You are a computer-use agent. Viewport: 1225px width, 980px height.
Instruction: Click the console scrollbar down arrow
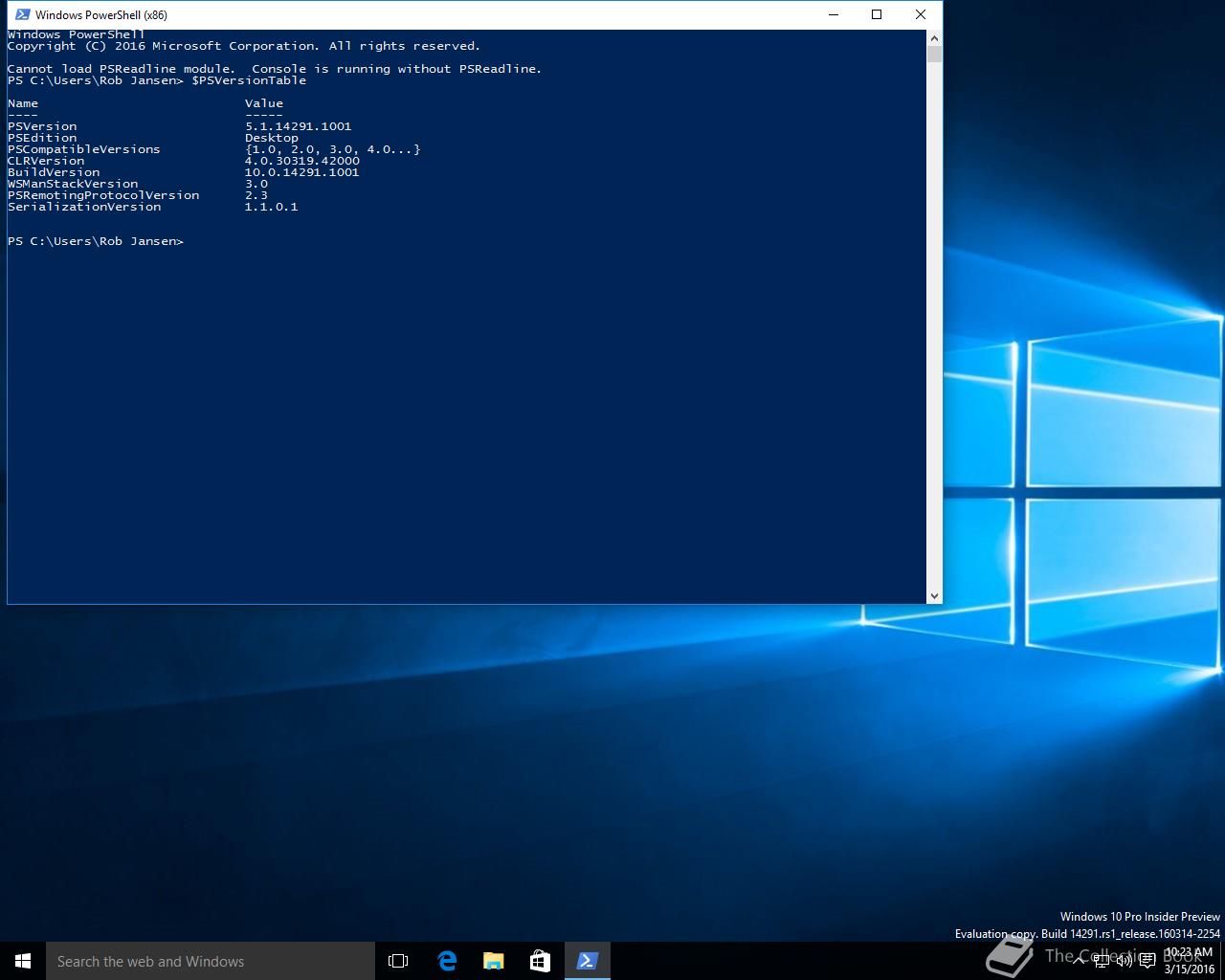pyautogui.click(x=934, y=595)
